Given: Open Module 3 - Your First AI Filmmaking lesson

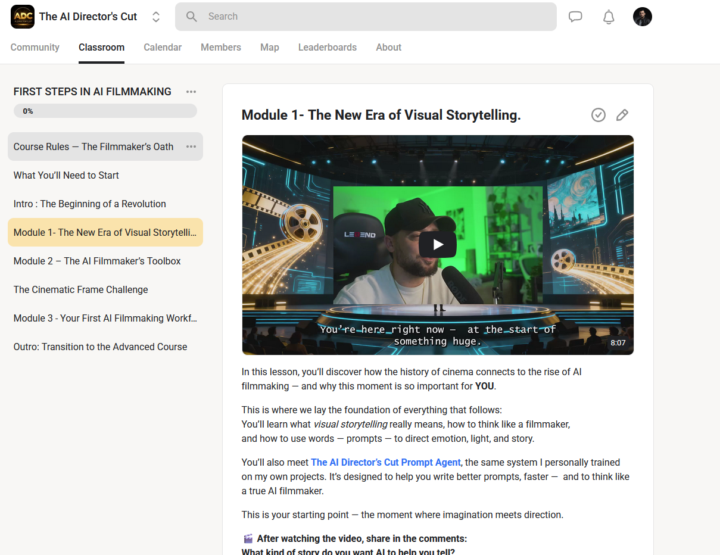Looking at the screenshot, I should pos(105,318).
